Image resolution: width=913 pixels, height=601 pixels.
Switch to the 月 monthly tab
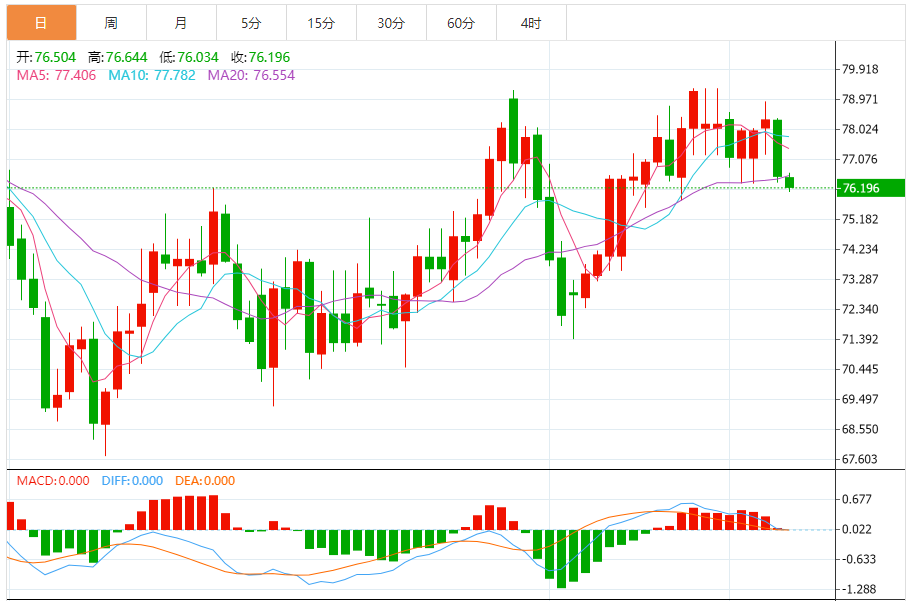click(181, 23)
